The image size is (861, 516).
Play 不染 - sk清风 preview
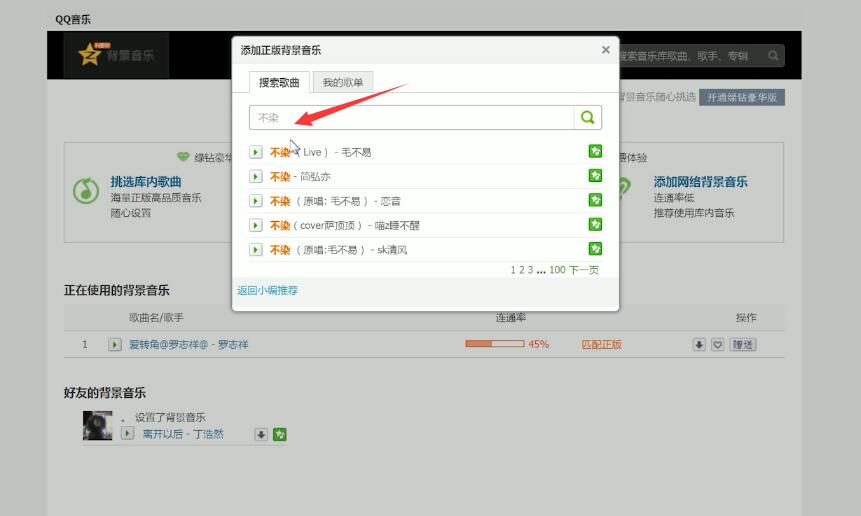[x=255, y=250]
